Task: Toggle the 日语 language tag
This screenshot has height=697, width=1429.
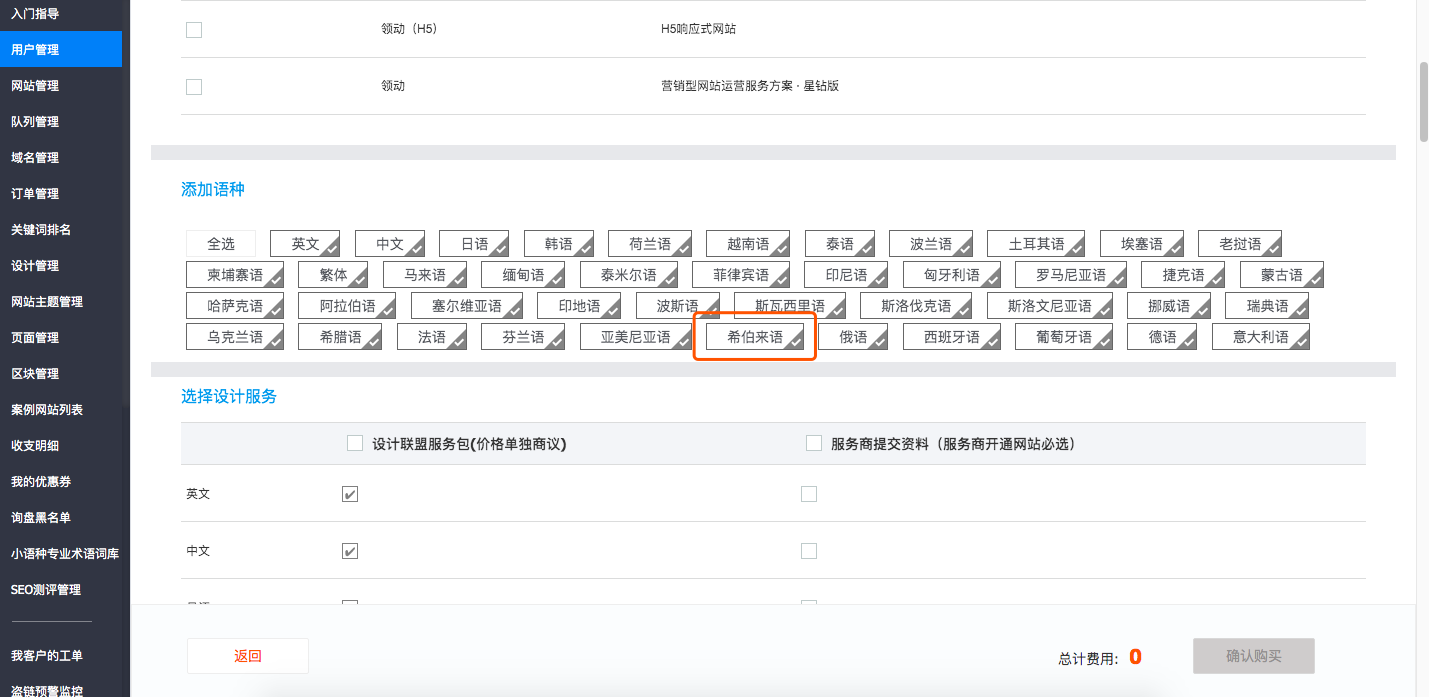Action: (x=474, y=244)
